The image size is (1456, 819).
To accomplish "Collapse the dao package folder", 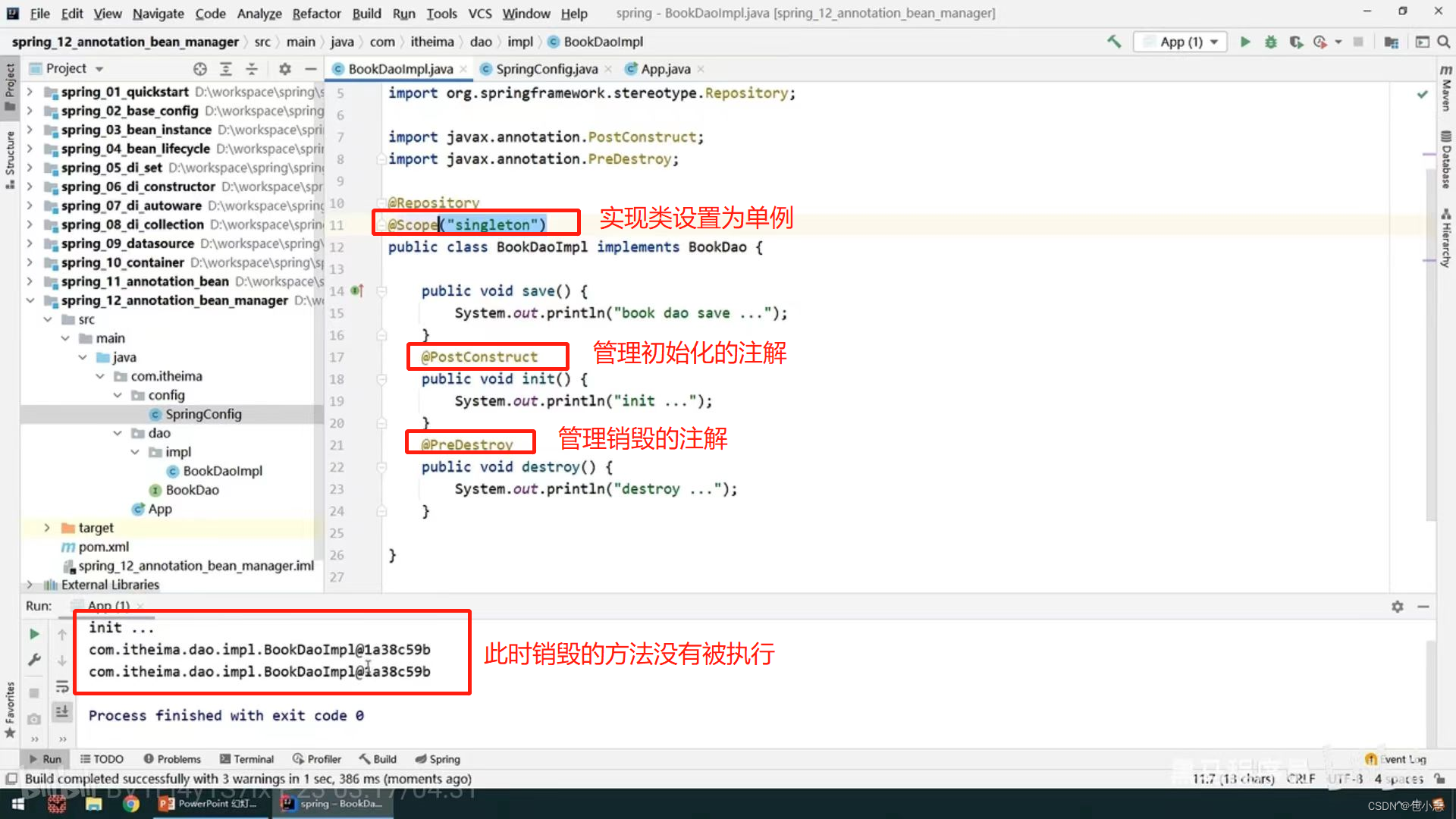I will 118,433.
